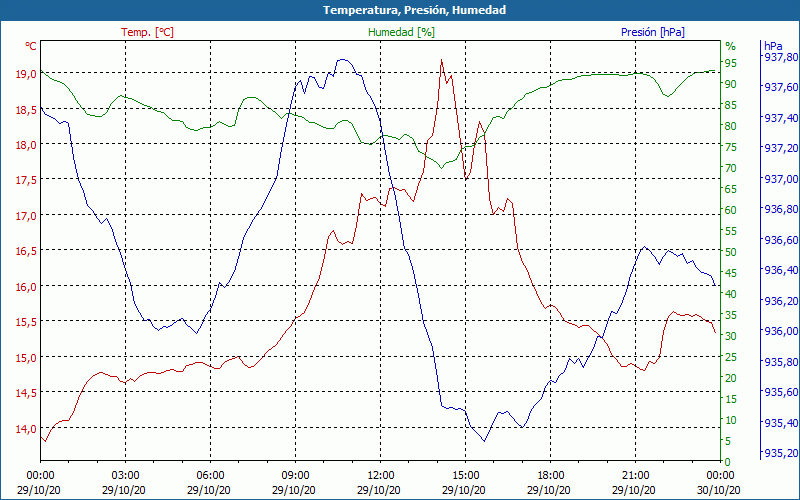
Task: Click temperature axis value "19,0"
Action: (26, 74)
